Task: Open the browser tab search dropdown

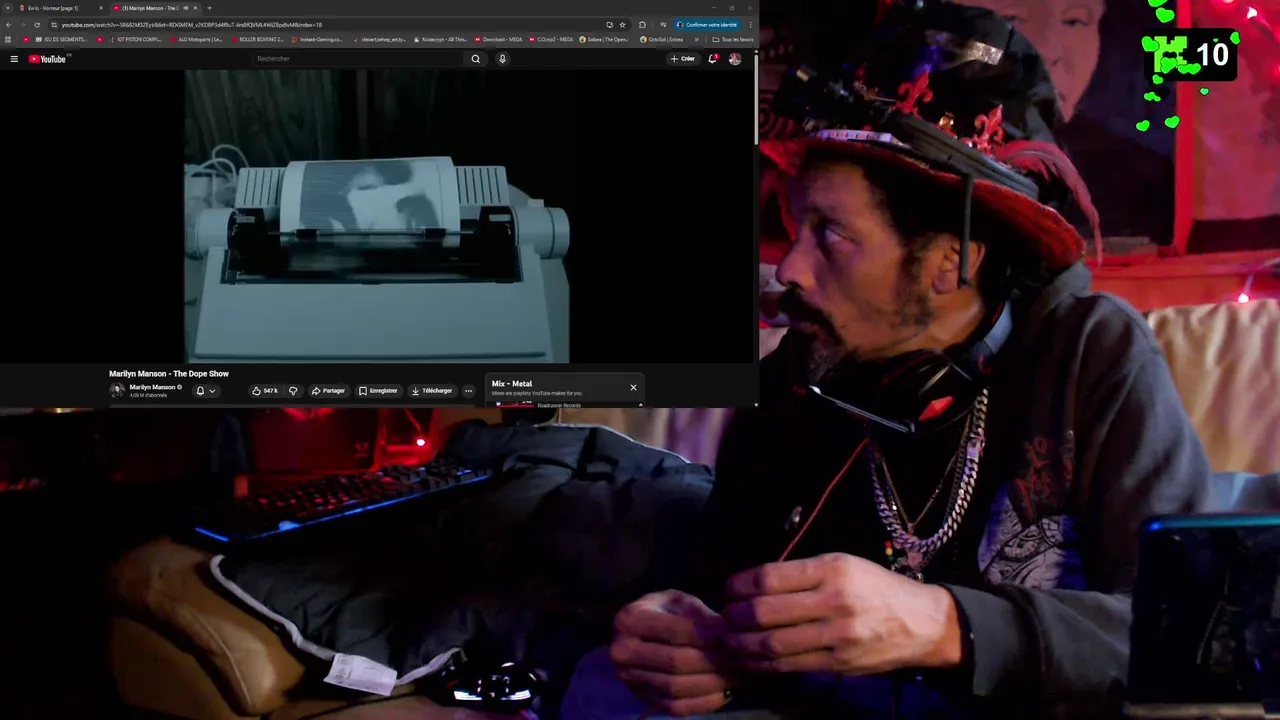Action: tap(8, 8)
